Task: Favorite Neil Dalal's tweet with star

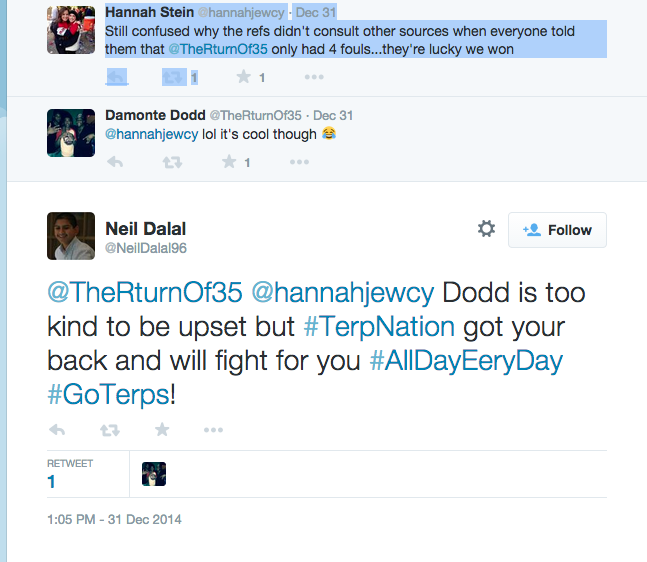Action: 162,430
